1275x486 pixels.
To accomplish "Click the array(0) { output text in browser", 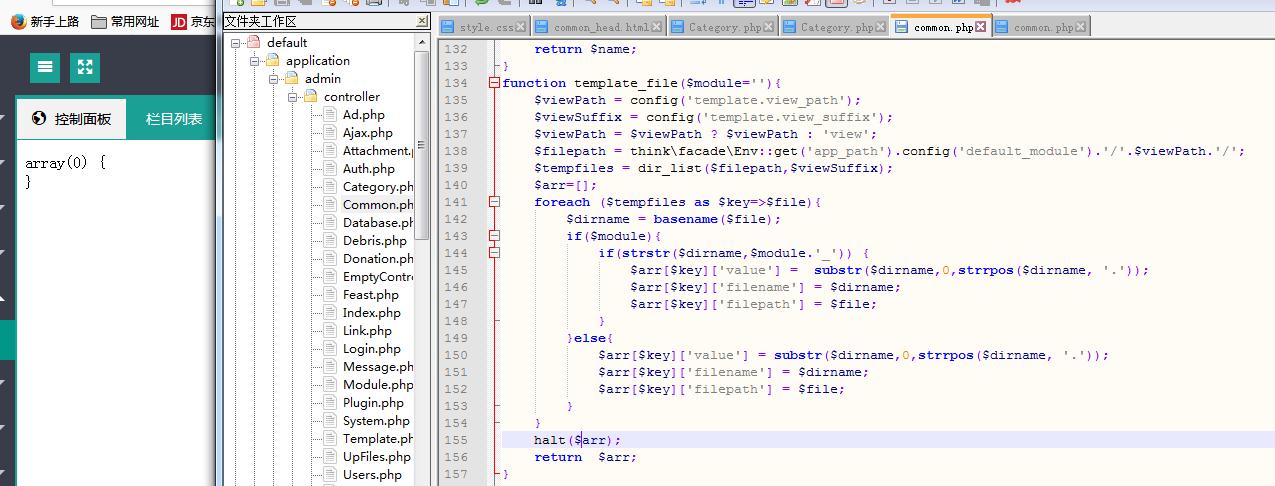I will tap(66, 163).
